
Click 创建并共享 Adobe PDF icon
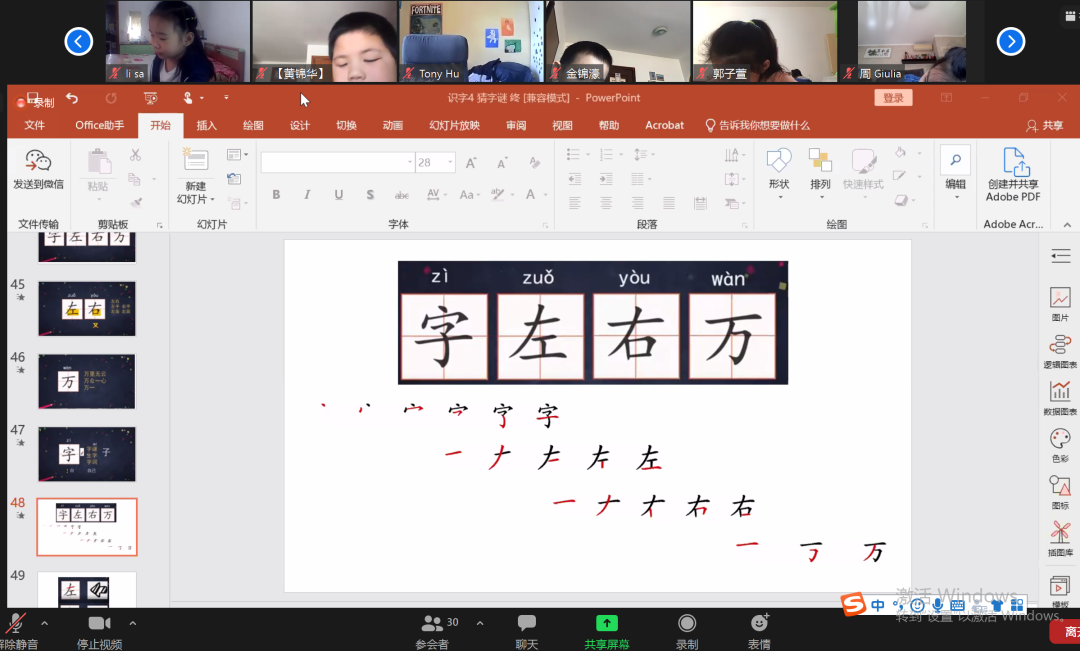pyautogui.click(x=1013, y=170)
